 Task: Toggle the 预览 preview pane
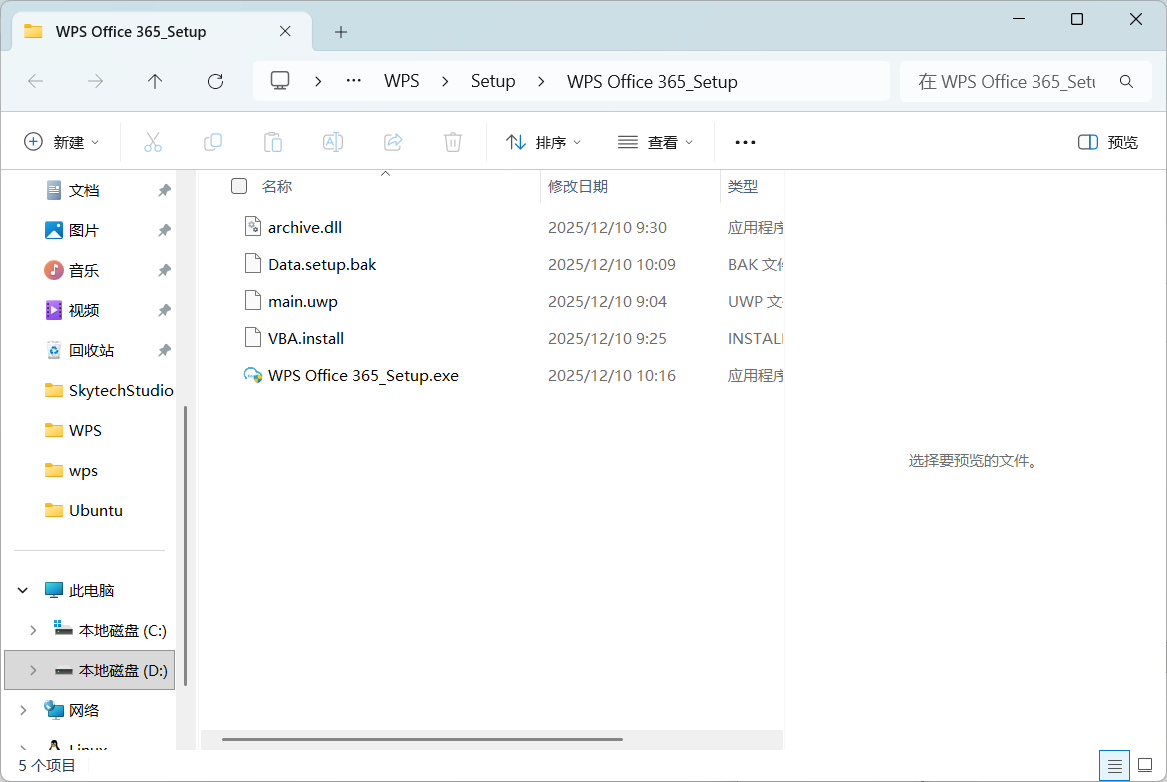[1108, 142]
